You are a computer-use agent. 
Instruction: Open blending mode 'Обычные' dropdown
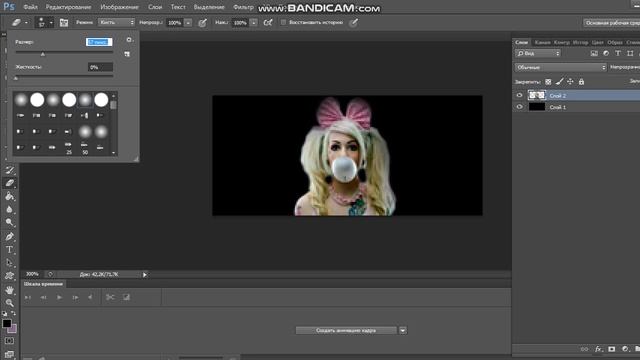tap(560, 67)
